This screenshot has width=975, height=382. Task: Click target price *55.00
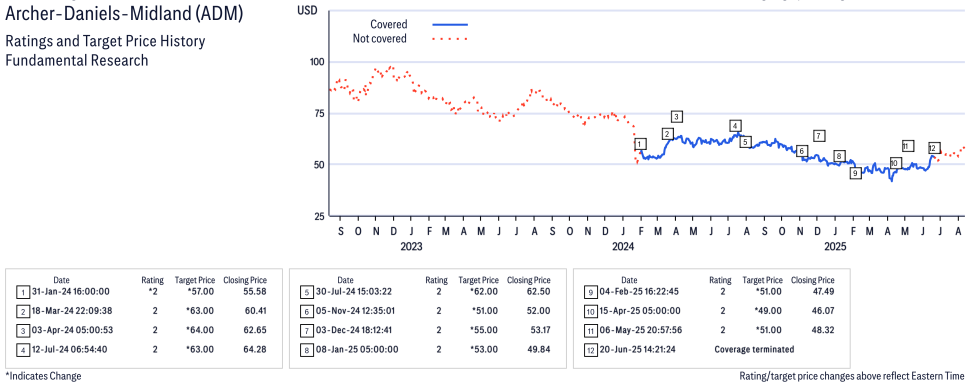[x=484, y=330]
